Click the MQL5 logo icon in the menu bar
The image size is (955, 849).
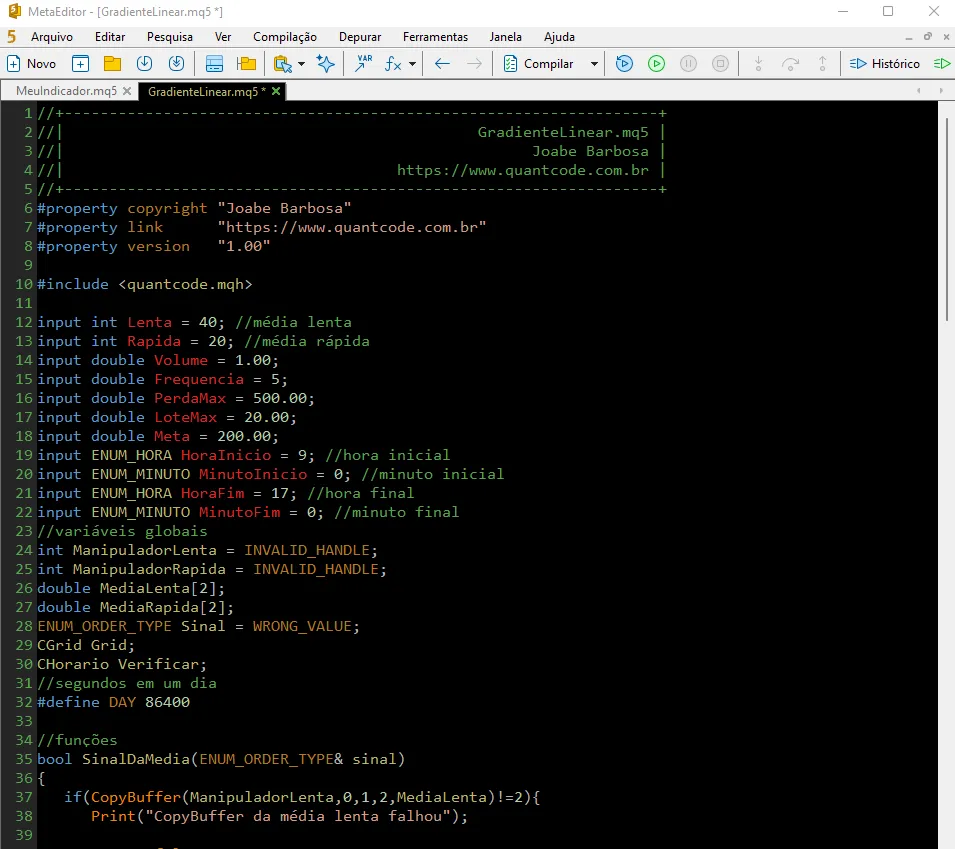[12, 37]
